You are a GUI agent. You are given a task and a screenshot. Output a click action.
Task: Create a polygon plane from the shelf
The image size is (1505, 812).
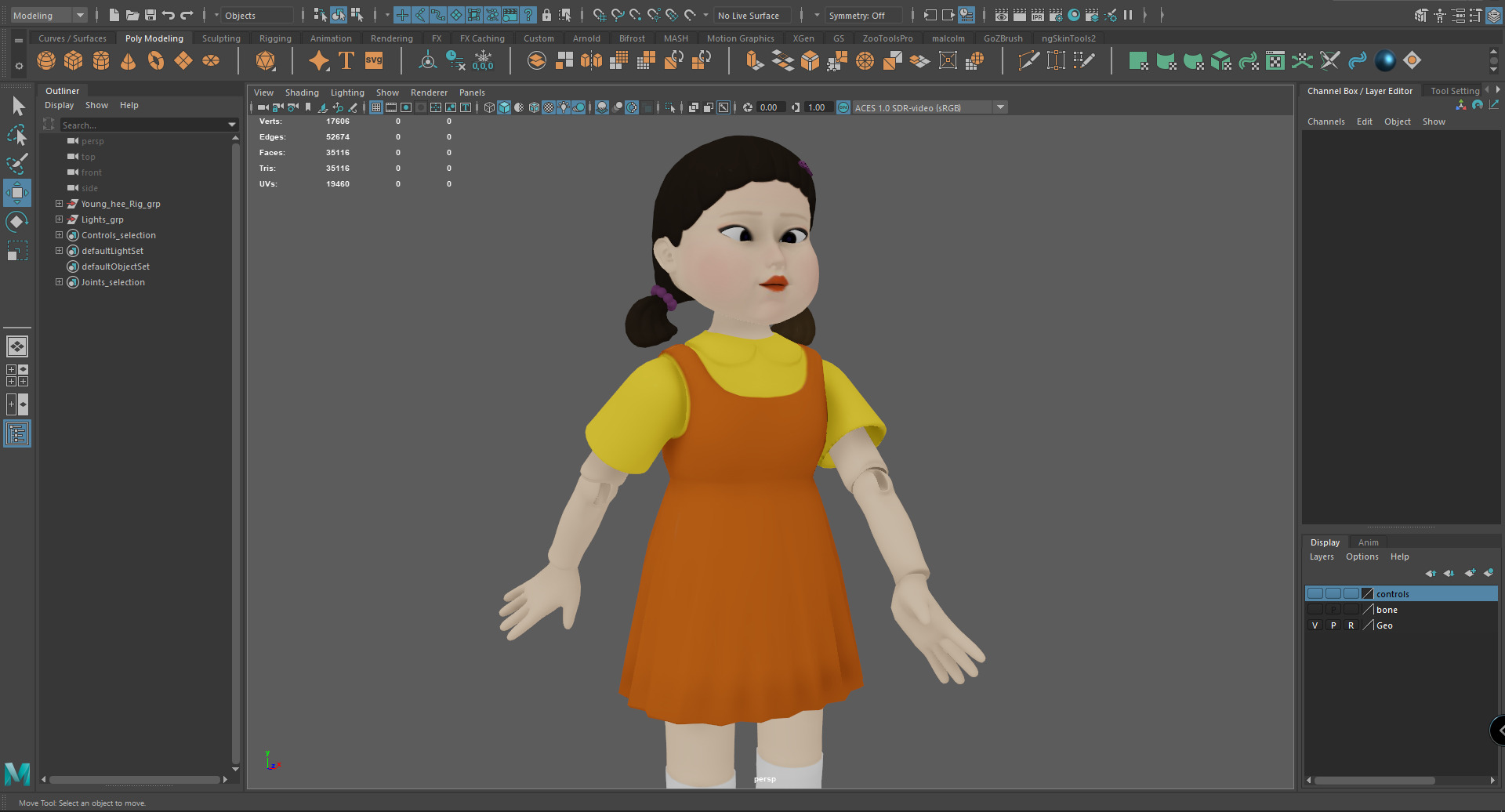tap(183, 60)
